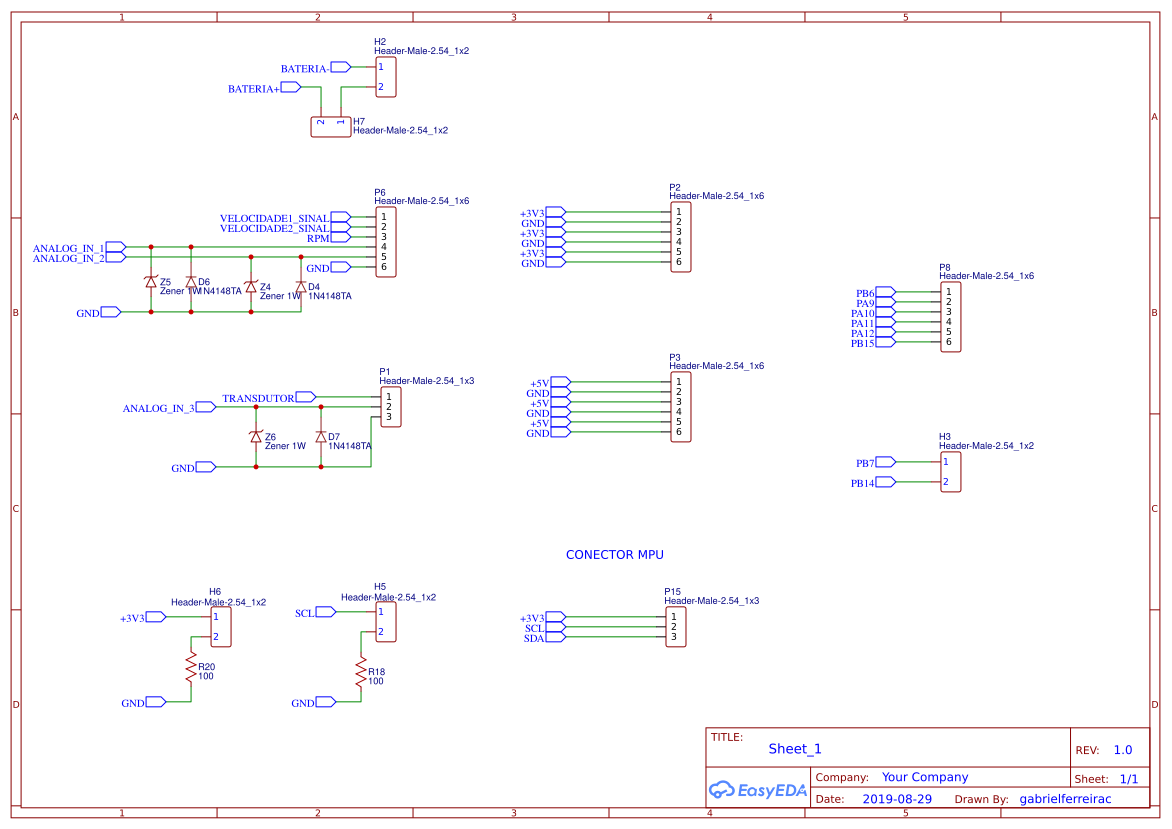The image size is (1172, 829).
Task: Select the three-pin header P15 symbol
Action: coord(674,627)
